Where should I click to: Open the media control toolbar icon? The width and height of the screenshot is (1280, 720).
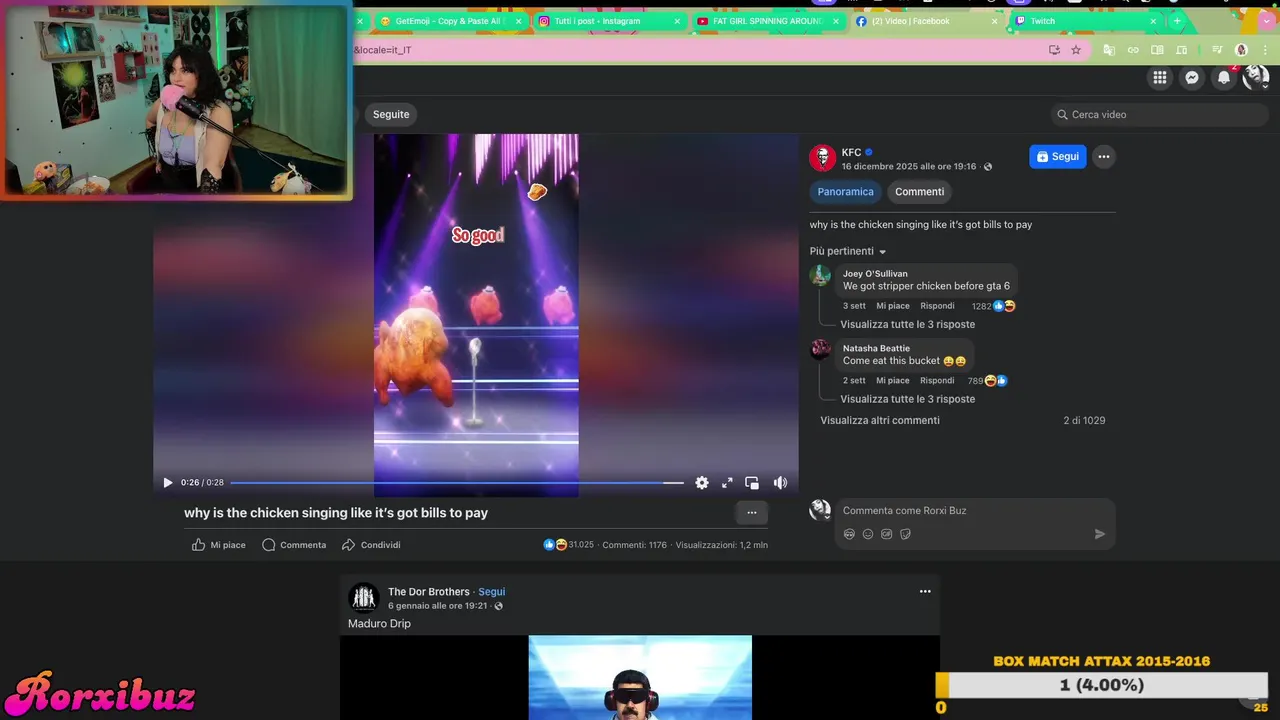(x=1217, y=50)
